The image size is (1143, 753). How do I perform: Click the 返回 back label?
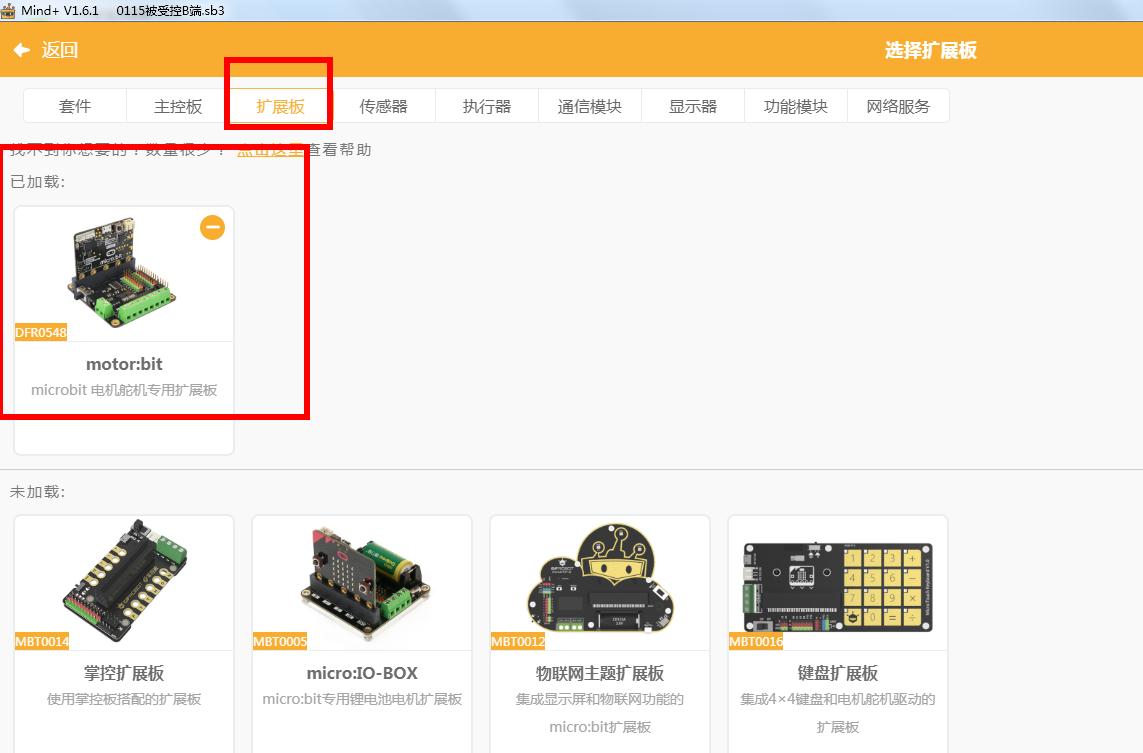point(60,50)
